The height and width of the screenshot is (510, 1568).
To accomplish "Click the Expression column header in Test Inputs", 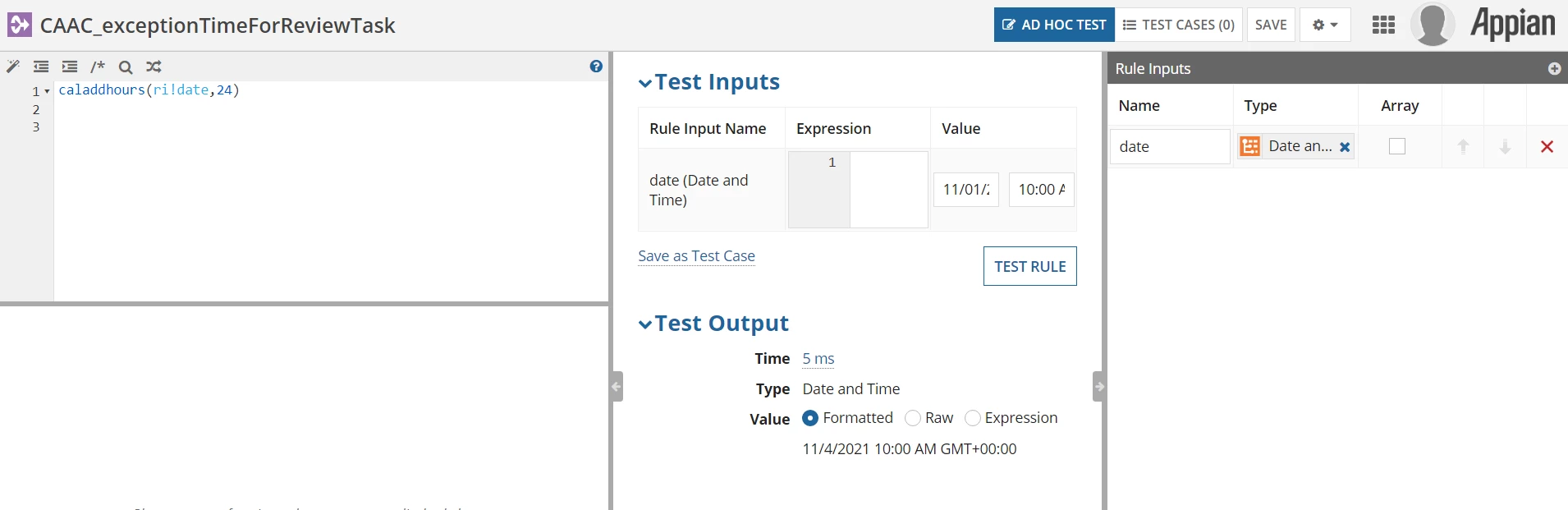I will [x=833, y=128].
